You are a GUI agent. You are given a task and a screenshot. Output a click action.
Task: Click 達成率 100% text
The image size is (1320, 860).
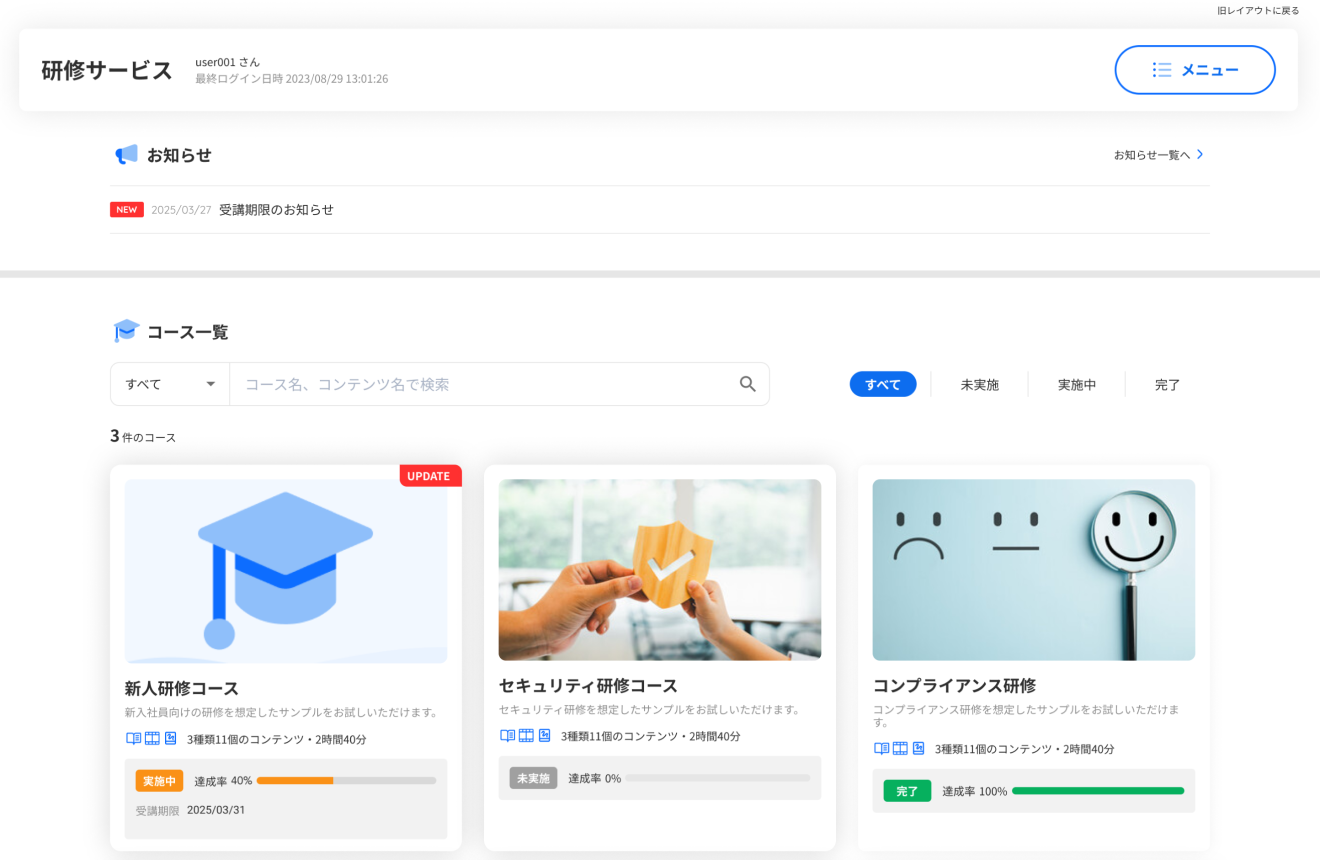point(975,791)
